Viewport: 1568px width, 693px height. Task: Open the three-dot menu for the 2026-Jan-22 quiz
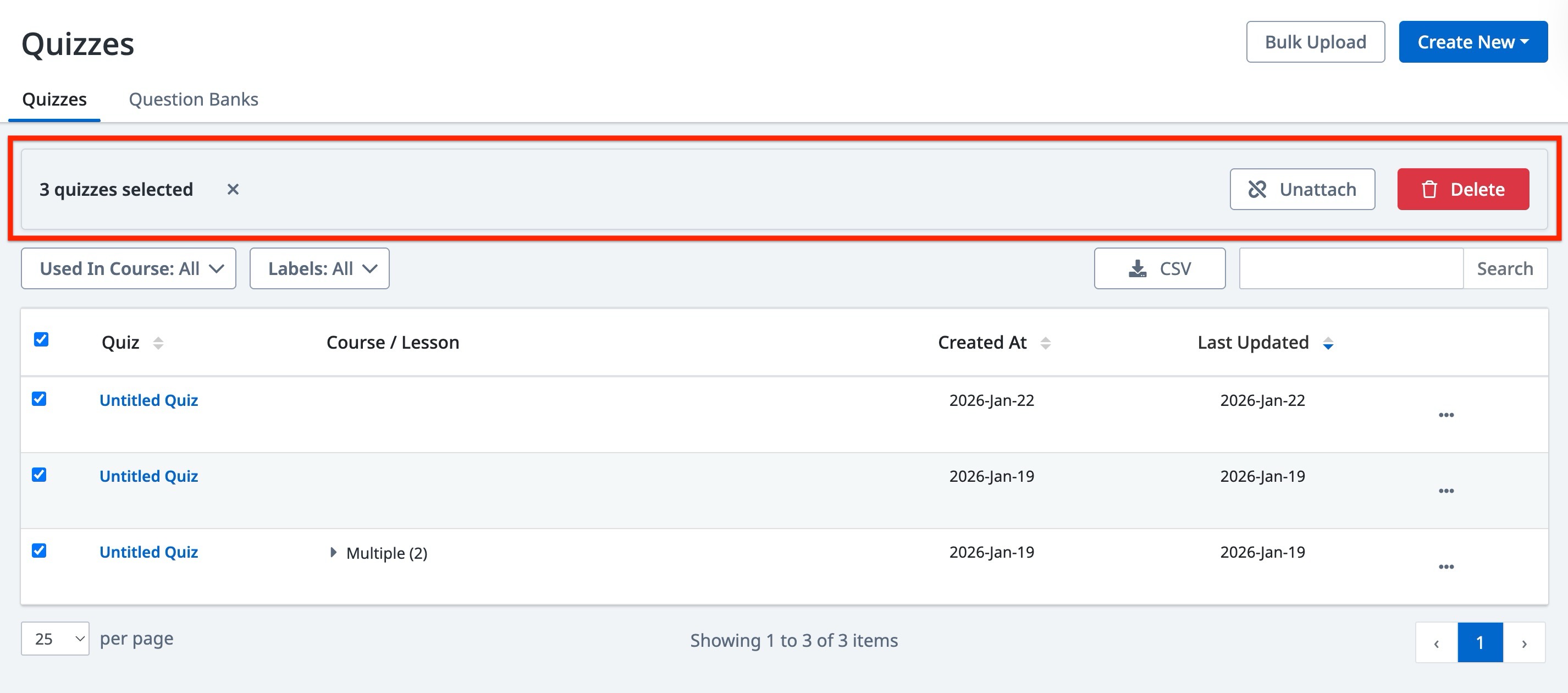pyautogui.click(x=1445, y=415)
